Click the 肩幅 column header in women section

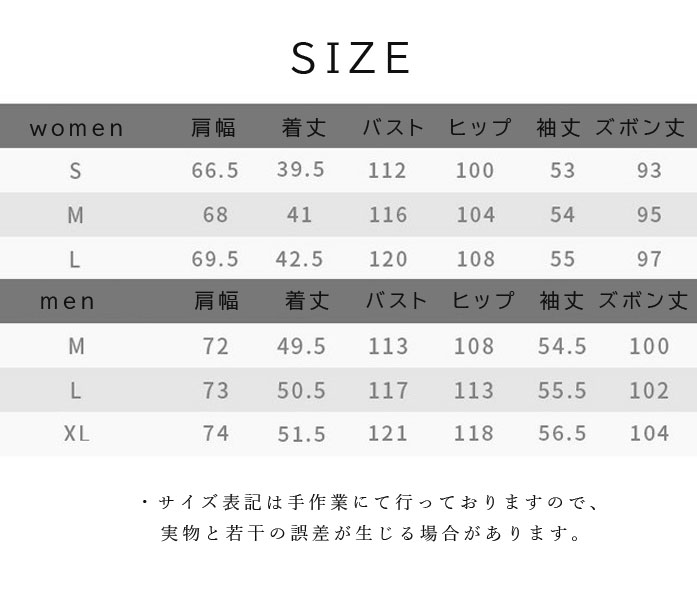click(x=214, y=128)
